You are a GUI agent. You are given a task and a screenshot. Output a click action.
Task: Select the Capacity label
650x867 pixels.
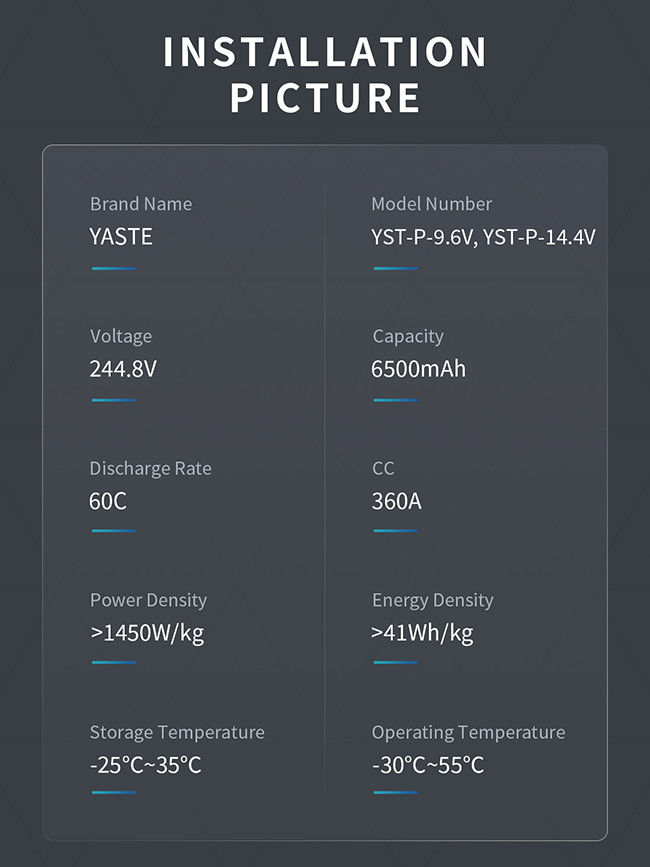[x=408, y=336]
